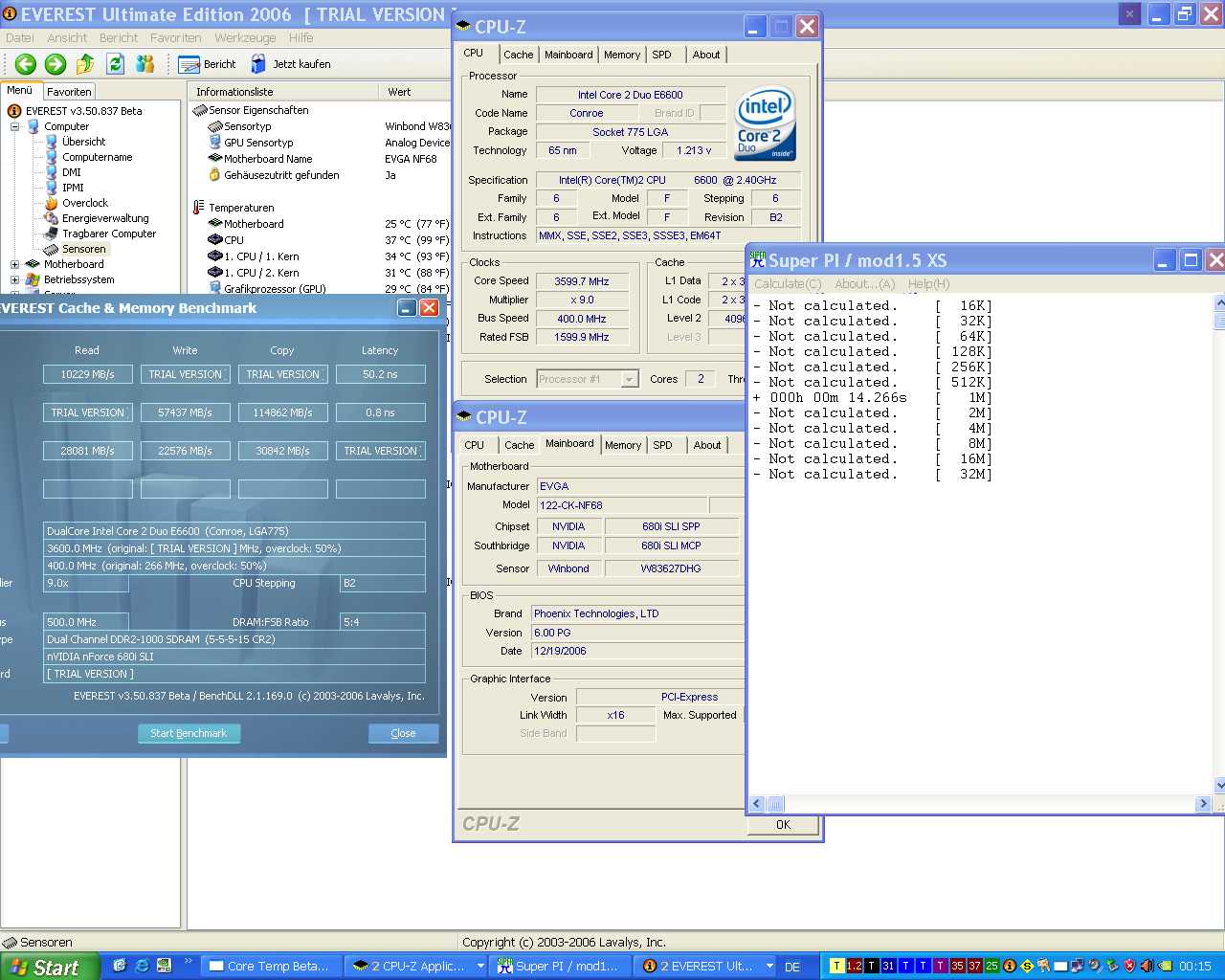This screenshot has height=980, width=1225.
Task: Switch to the SPD tab in the lower CPU-Z window
Action: 663,445
